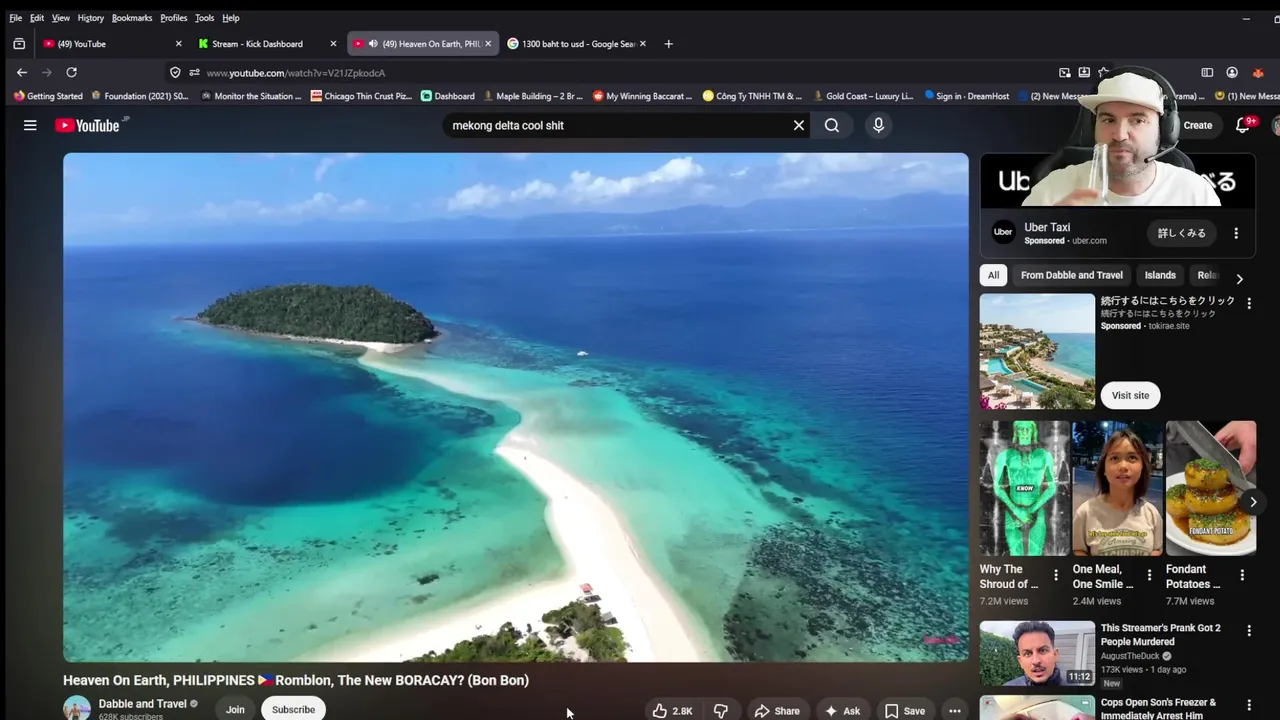Open the Bookmarks menu
The height and width of the screenshot is (720, 1280).
tap(132, 18)
